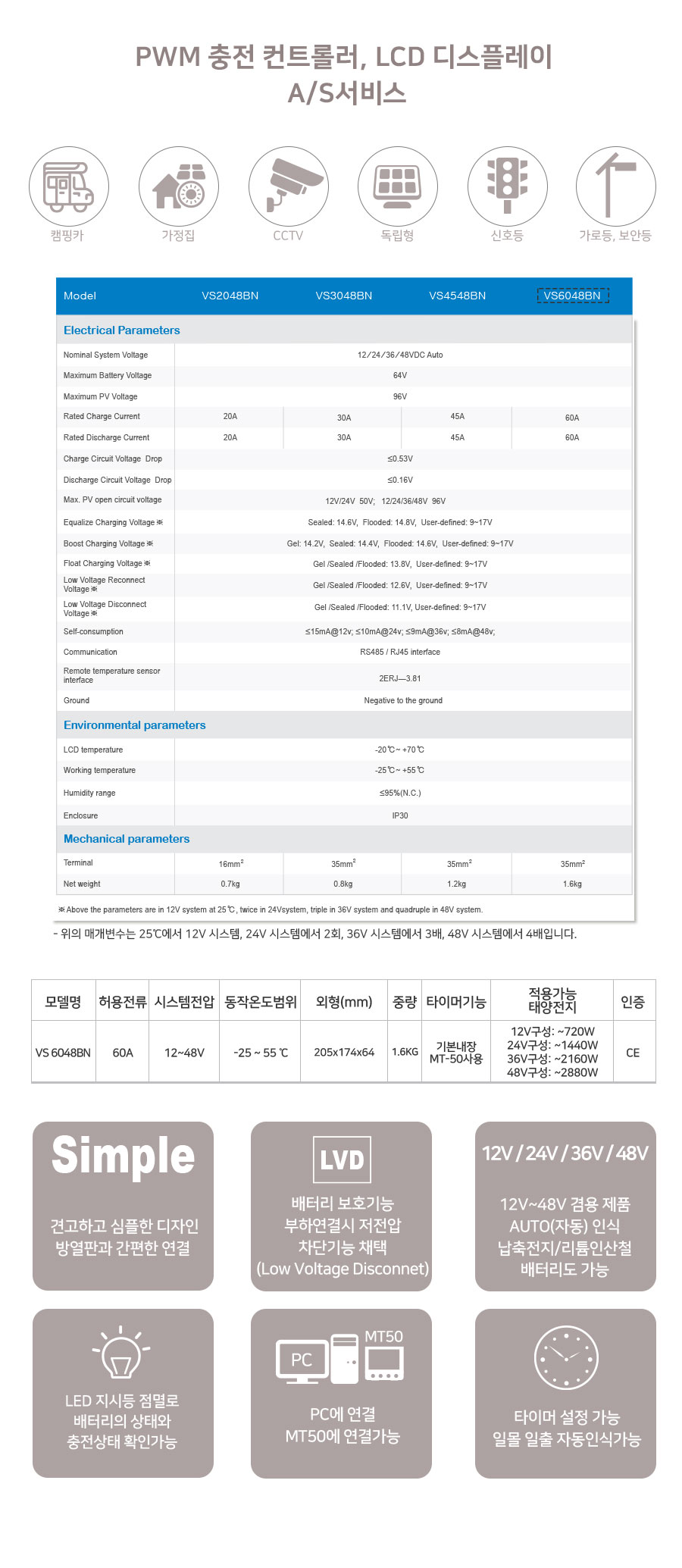682x1568 pixels.
Task: Click the standalone (독립형) solar panel icon
Action: [x=397, y=186]
